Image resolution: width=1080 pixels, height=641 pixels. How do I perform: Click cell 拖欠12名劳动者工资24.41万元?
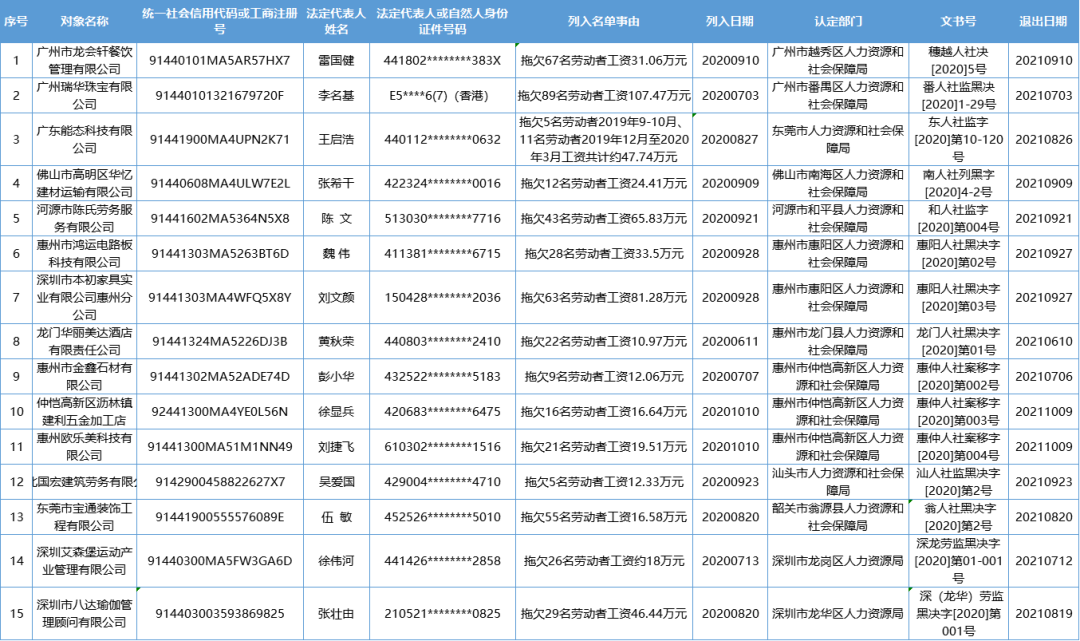(x=603, y=183)
